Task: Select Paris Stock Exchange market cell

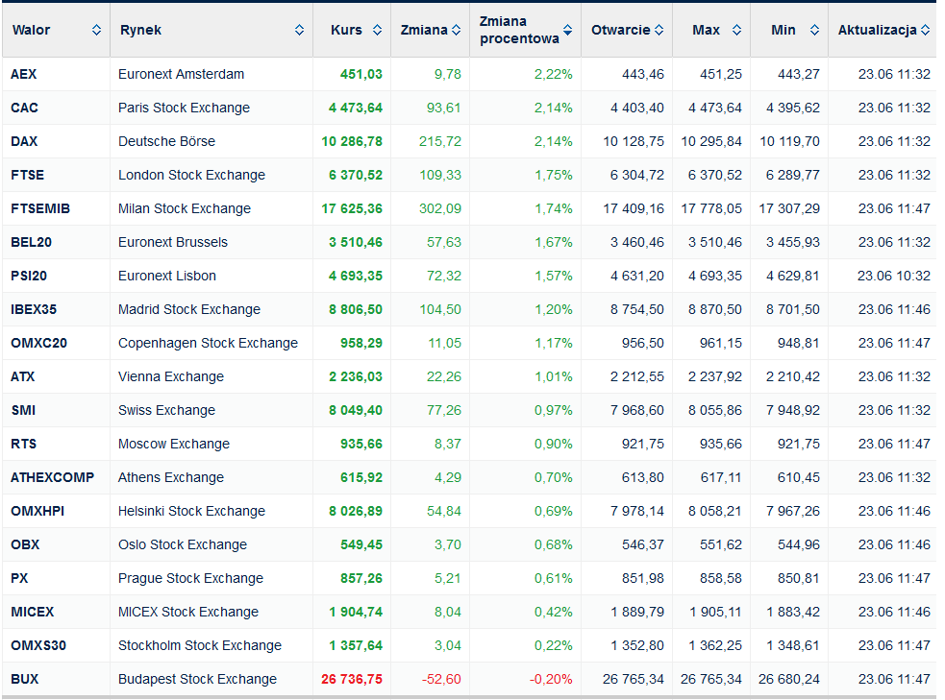Action: (x=212, y=108)
